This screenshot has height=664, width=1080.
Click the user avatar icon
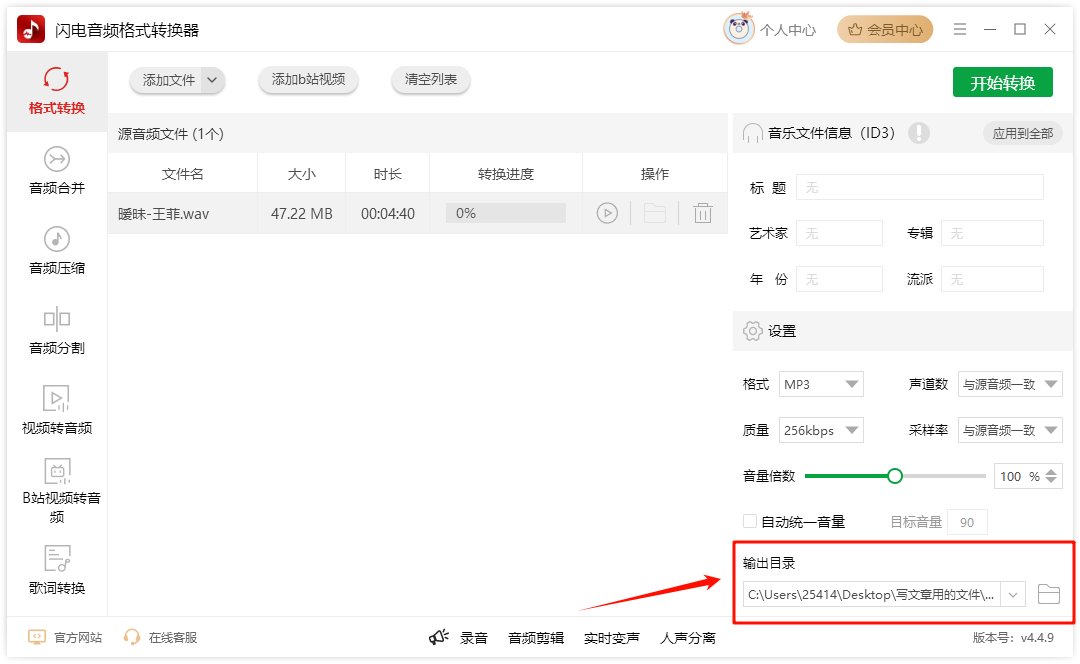coord(738,29)
